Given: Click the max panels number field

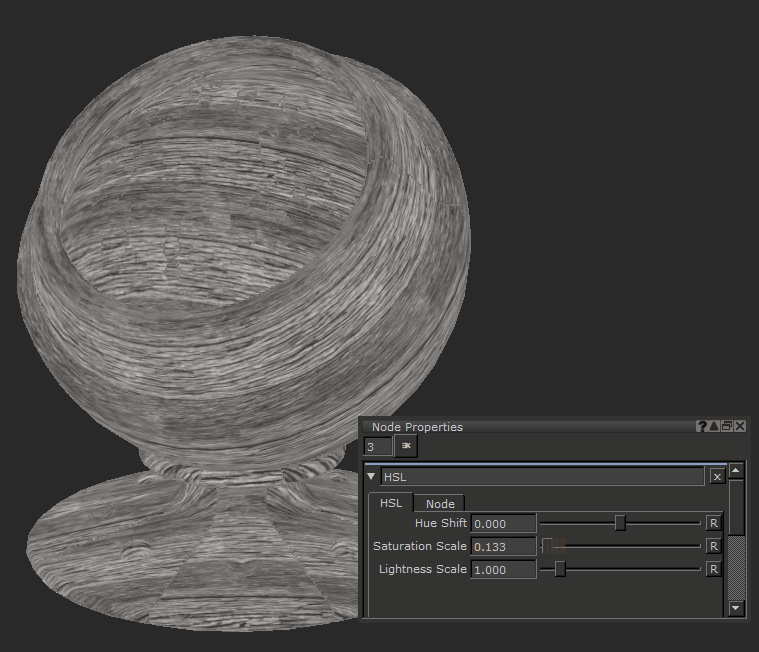Looking at the screenshot, I should click(x=378, y=446).
